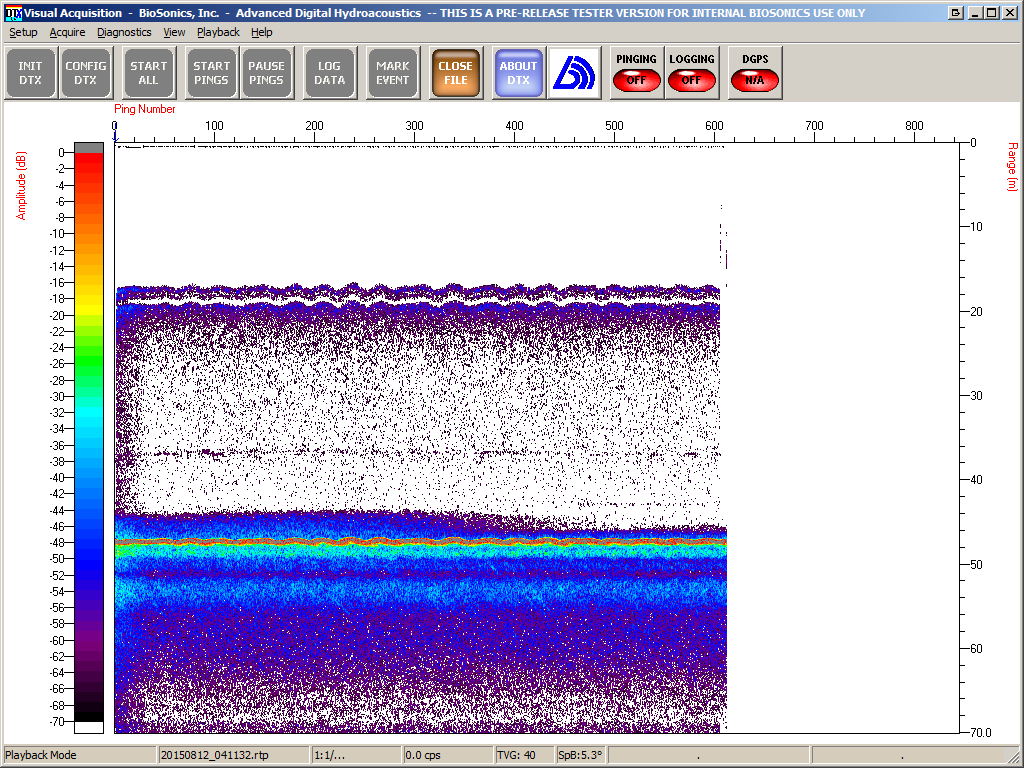
Task: Open the Diagnostics menu
Action: [x=124, y=32]
